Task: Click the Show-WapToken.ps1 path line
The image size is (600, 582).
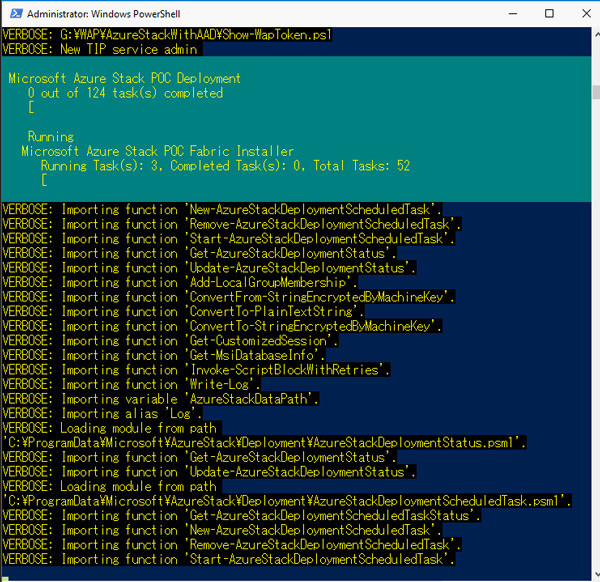Action: click(x=167, y=35)
